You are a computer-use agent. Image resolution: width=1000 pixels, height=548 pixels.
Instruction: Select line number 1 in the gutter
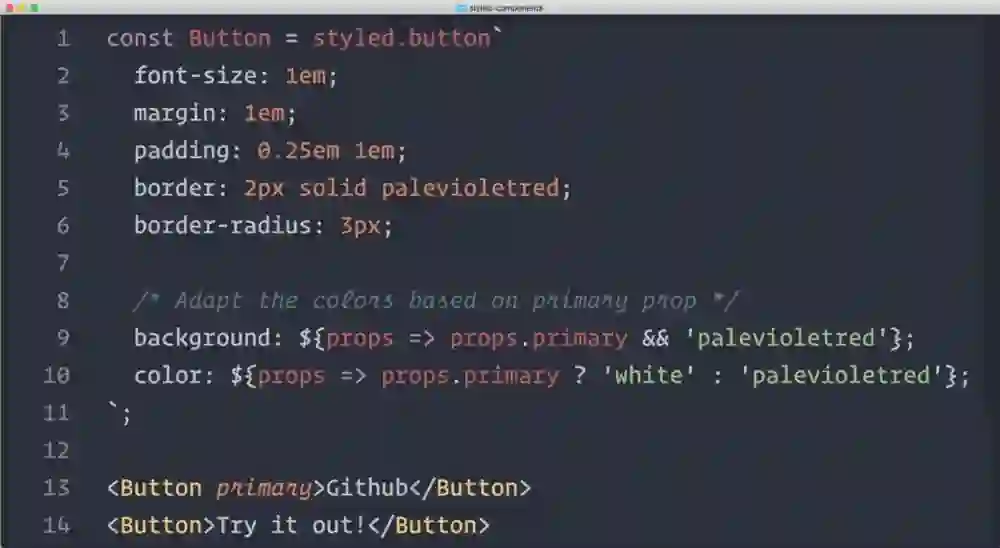[x=63, y=39]
